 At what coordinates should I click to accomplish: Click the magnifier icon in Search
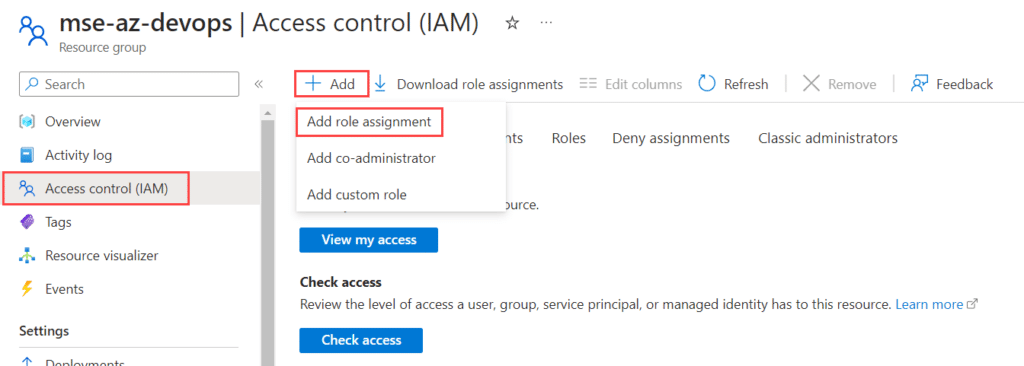32,84
